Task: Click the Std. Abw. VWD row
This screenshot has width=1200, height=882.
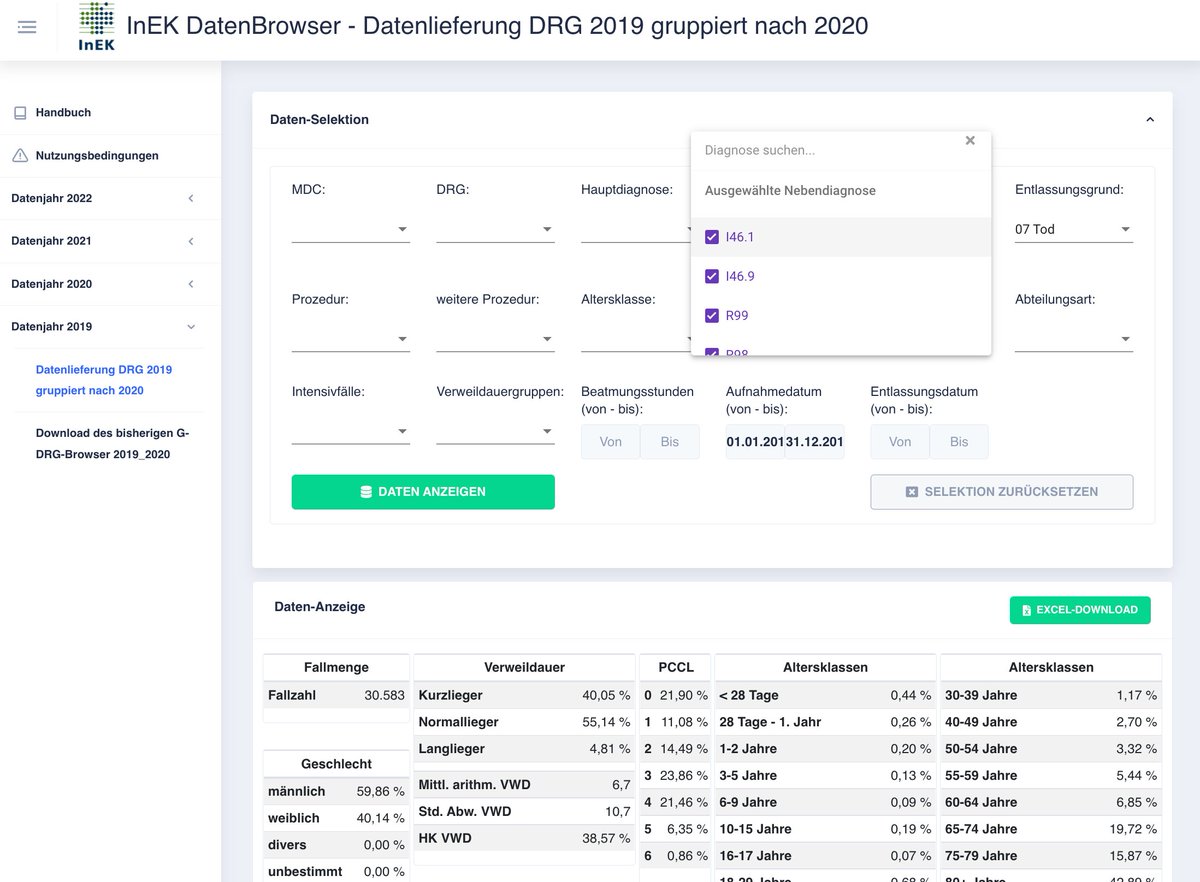Action: [525, 812]
